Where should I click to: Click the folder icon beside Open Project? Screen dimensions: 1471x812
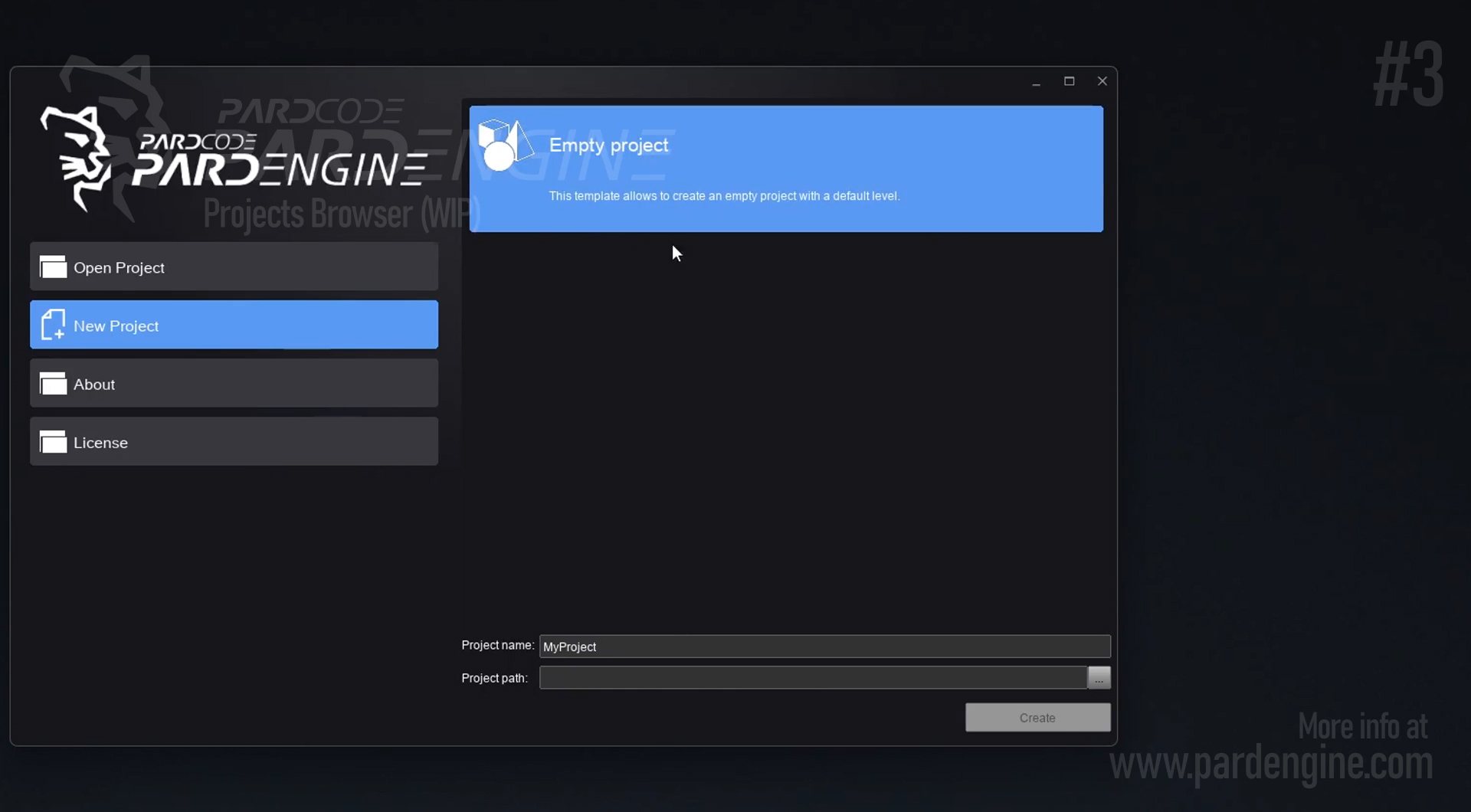point(53,267)
